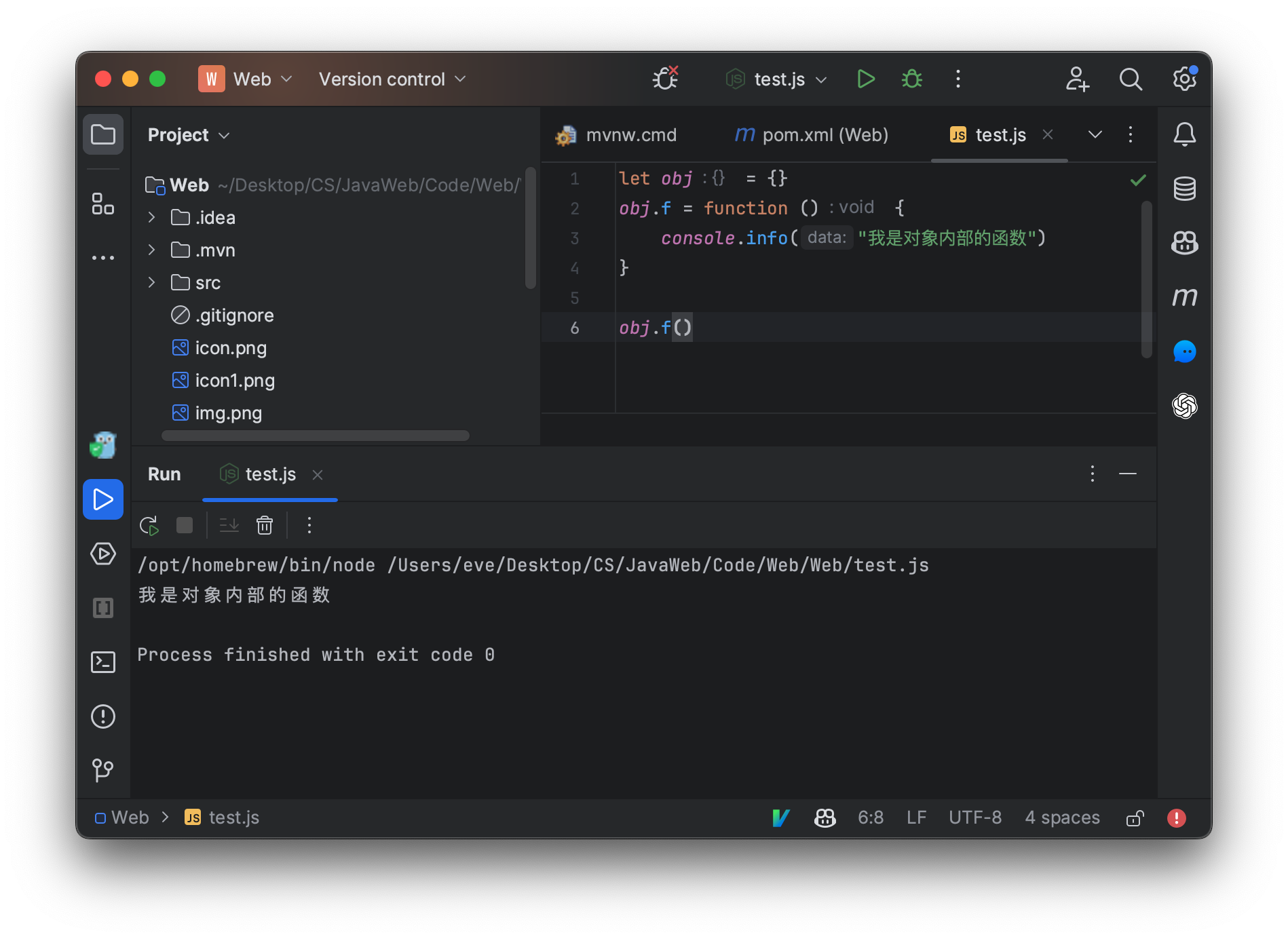Change UTF-8 file encoding
Image resolution: width=1288 pixels, height=939 pixels.
(x=975, y=818)
